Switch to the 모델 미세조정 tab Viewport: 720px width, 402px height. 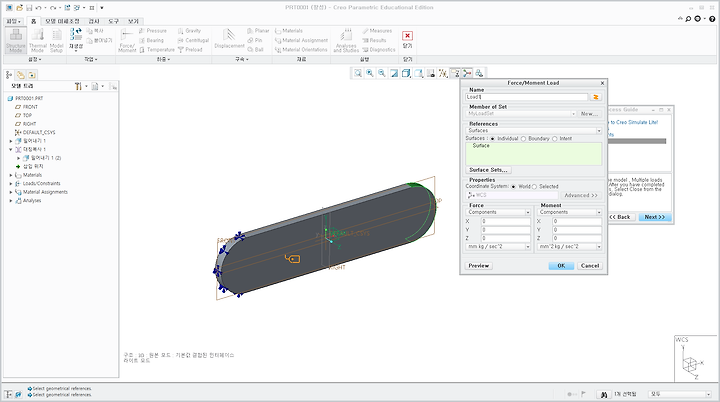(62, 21)
